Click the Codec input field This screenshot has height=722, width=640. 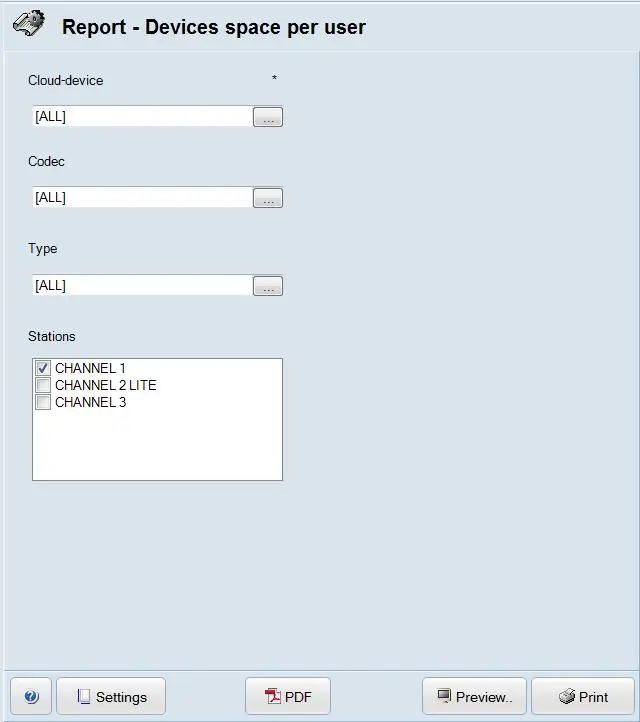(141, 198)
